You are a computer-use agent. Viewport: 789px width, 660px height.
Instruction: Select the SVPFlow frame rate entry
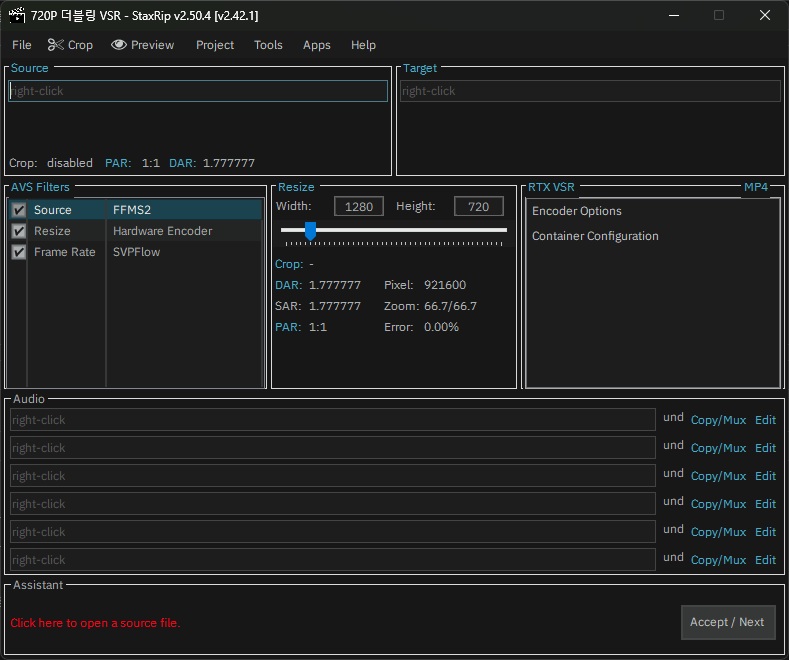[136, 252]
